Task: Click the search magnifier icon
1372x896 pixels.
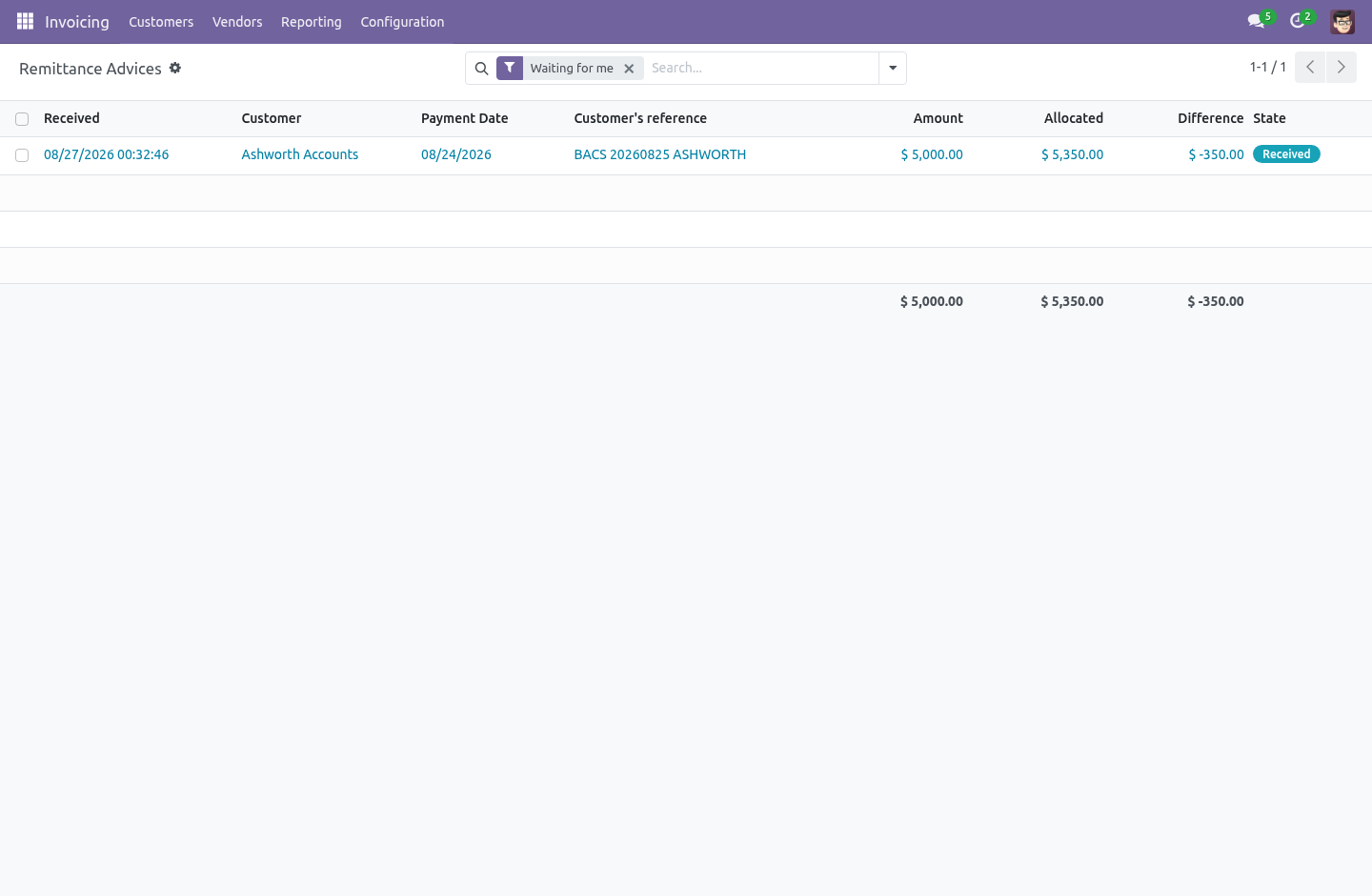Action: 481,69
